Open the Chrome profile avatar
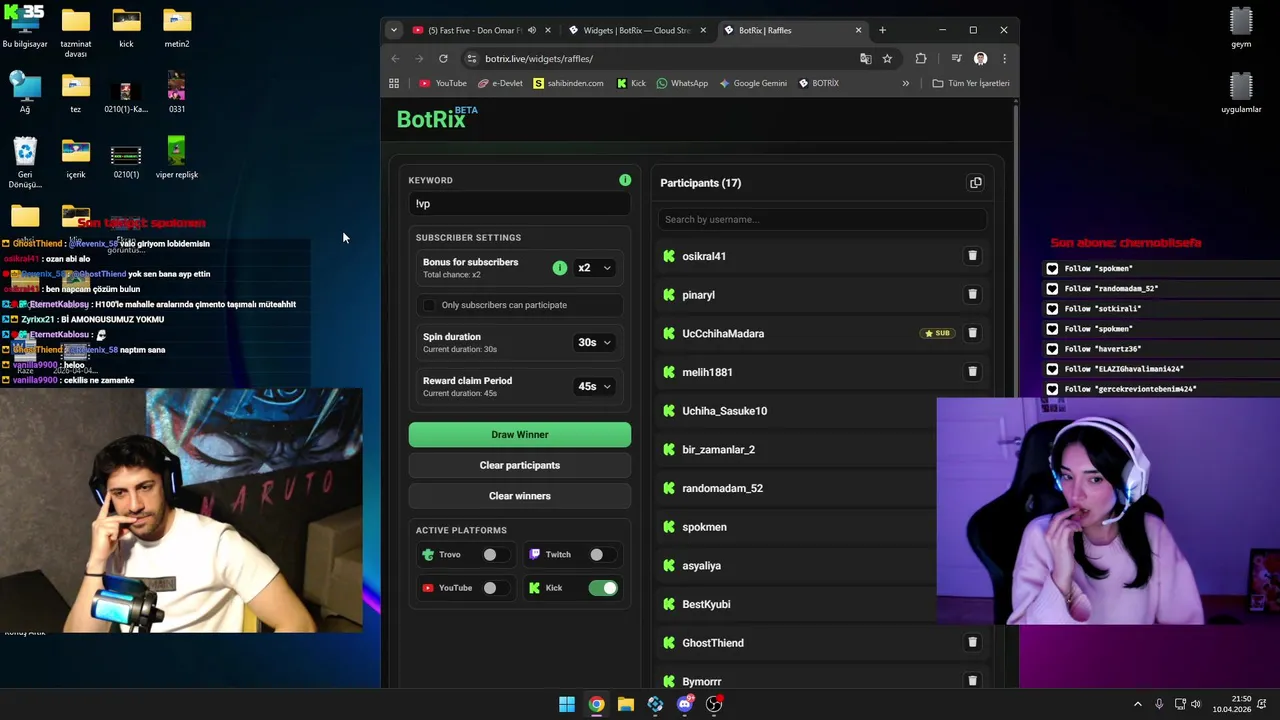This screenshot has height=720, width=1280. pyautogui.click(x=980, y=58)
